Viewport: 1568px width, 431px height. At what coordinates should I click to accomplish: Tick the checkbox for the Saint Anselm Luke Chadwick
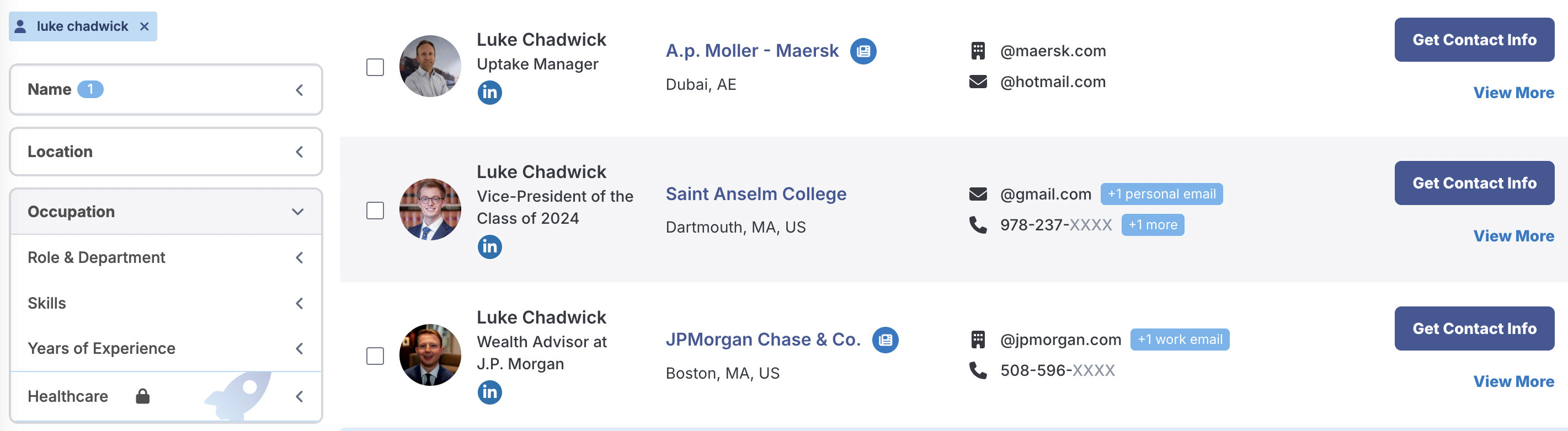click(375, 211)
